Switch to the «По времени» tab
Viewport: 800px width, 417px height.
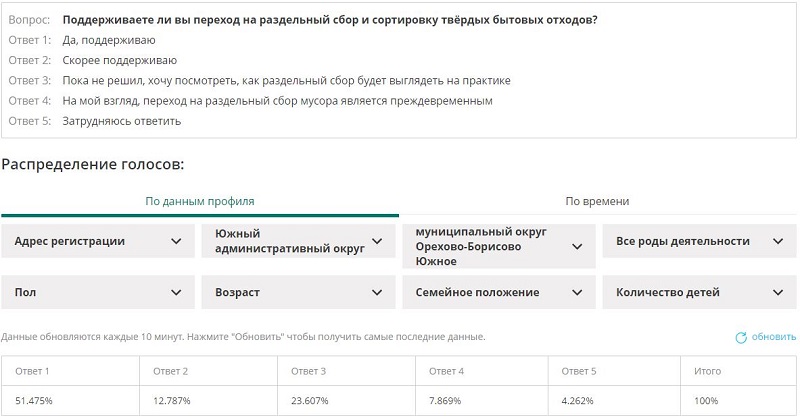[x=597, y=201]
